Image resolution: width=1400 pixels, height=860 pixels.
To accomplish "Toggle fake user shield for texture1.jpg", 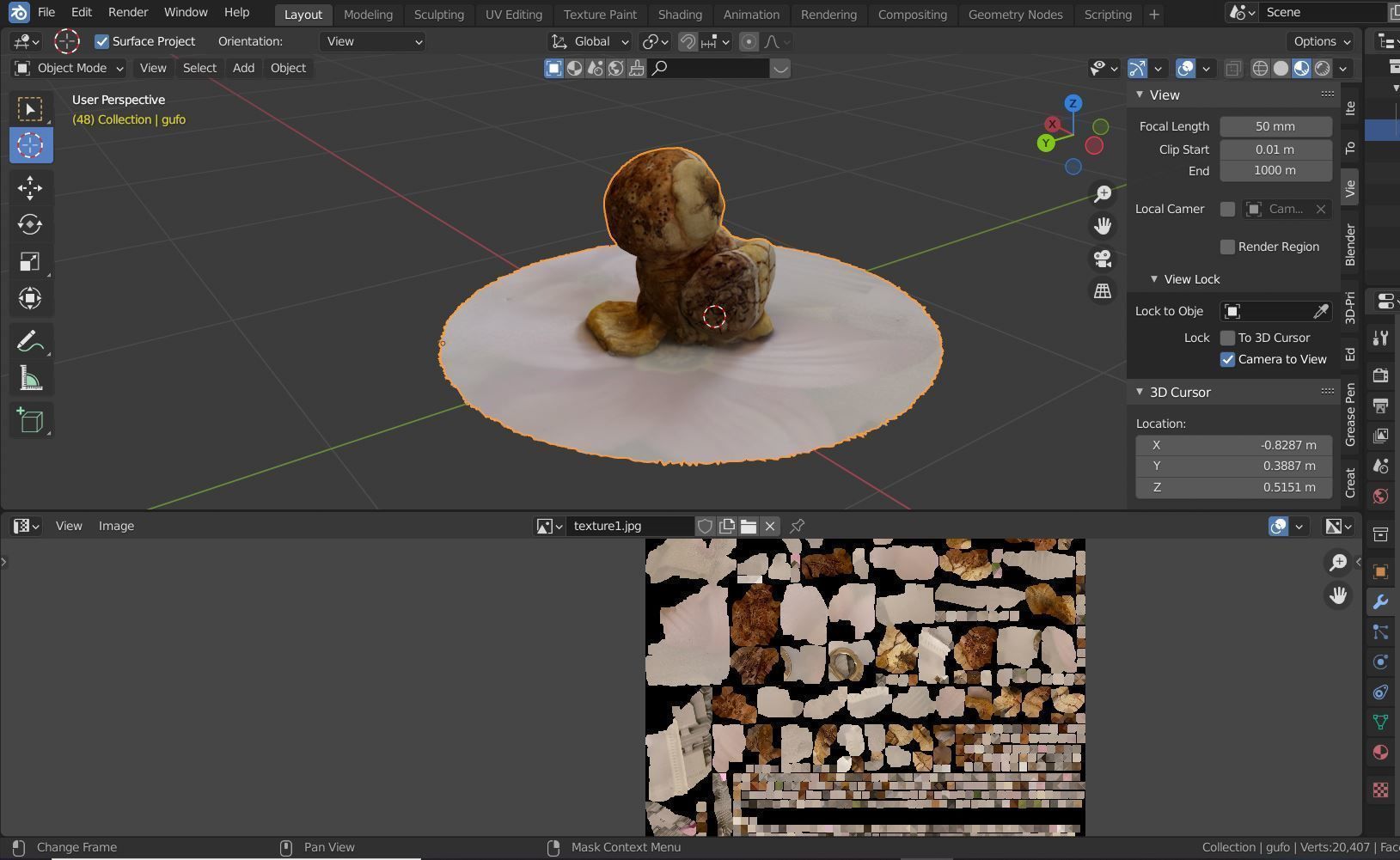I will pyautogui.click(x=705, y=526).
